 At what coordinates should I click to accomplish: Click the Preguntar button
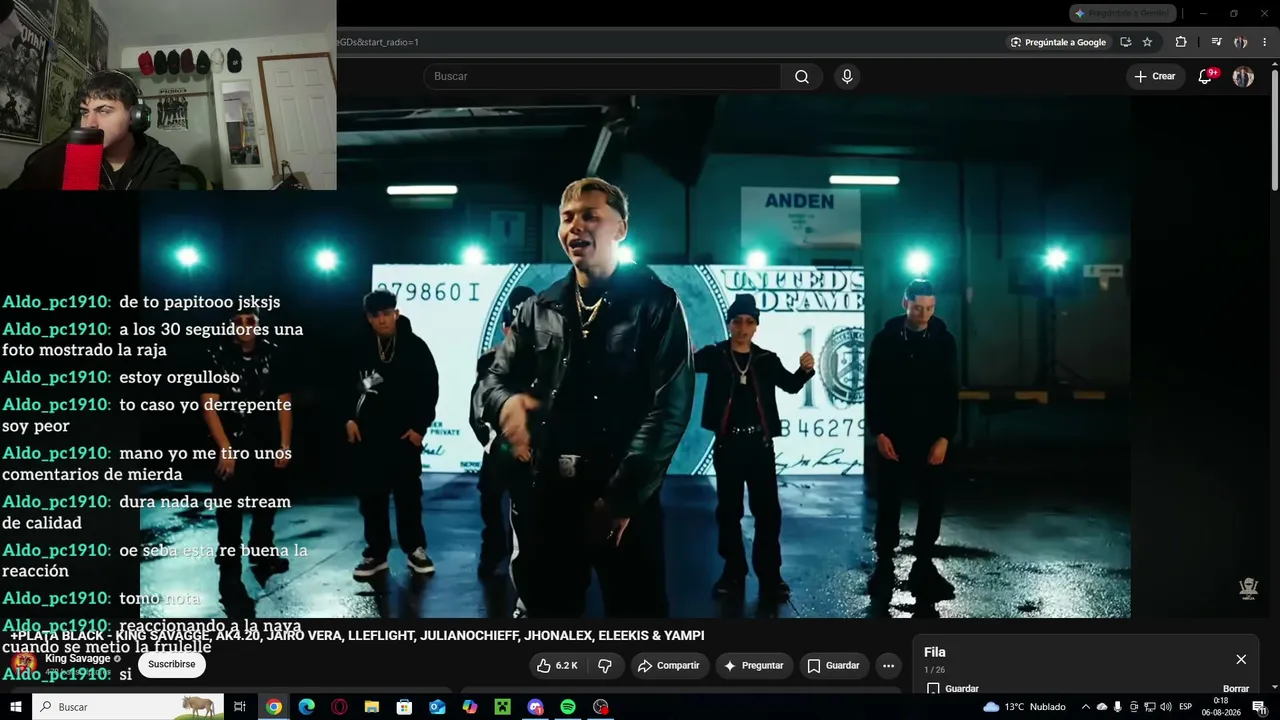point(754,666)
